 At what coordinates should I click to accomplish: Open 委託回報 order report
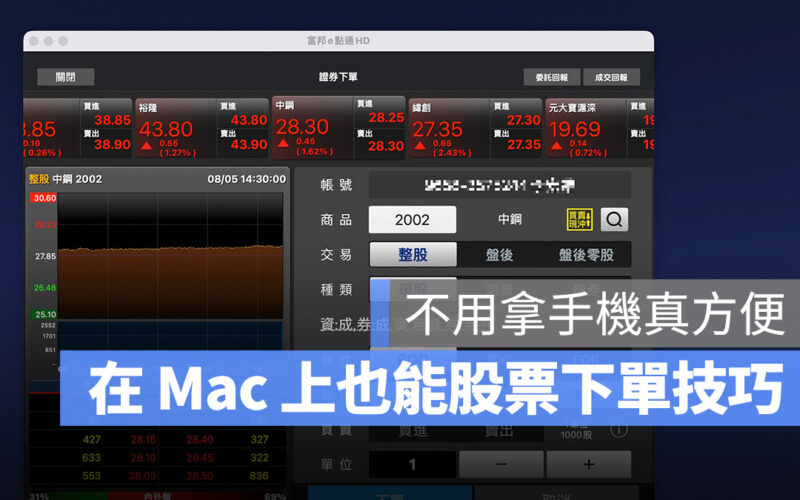click(552, 77)
